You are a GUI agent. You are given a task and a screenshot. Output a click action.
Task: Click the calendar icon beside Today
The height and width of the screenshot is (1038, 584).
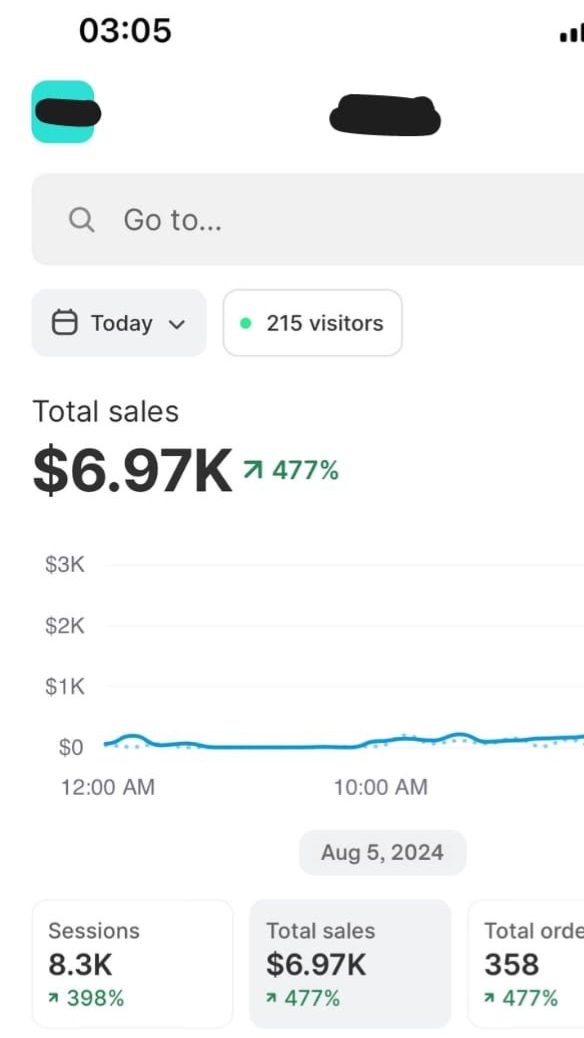[64, 323]
